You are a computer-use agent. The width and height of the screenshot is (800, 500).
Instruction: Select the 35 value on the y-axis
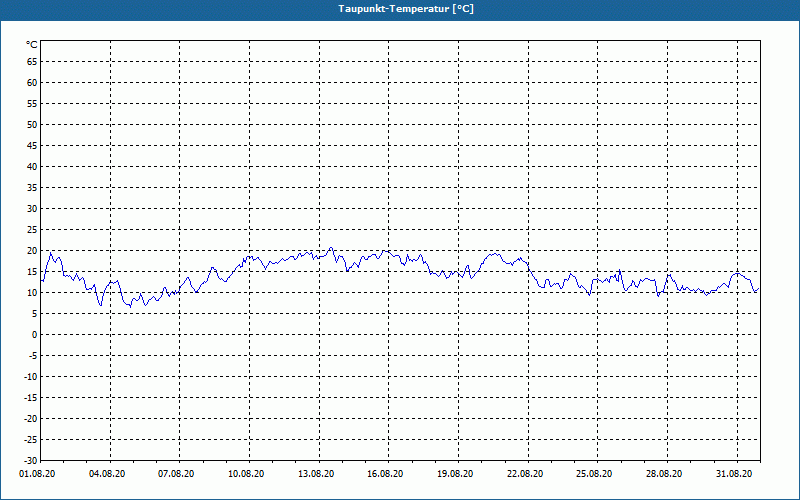point(32,188)
